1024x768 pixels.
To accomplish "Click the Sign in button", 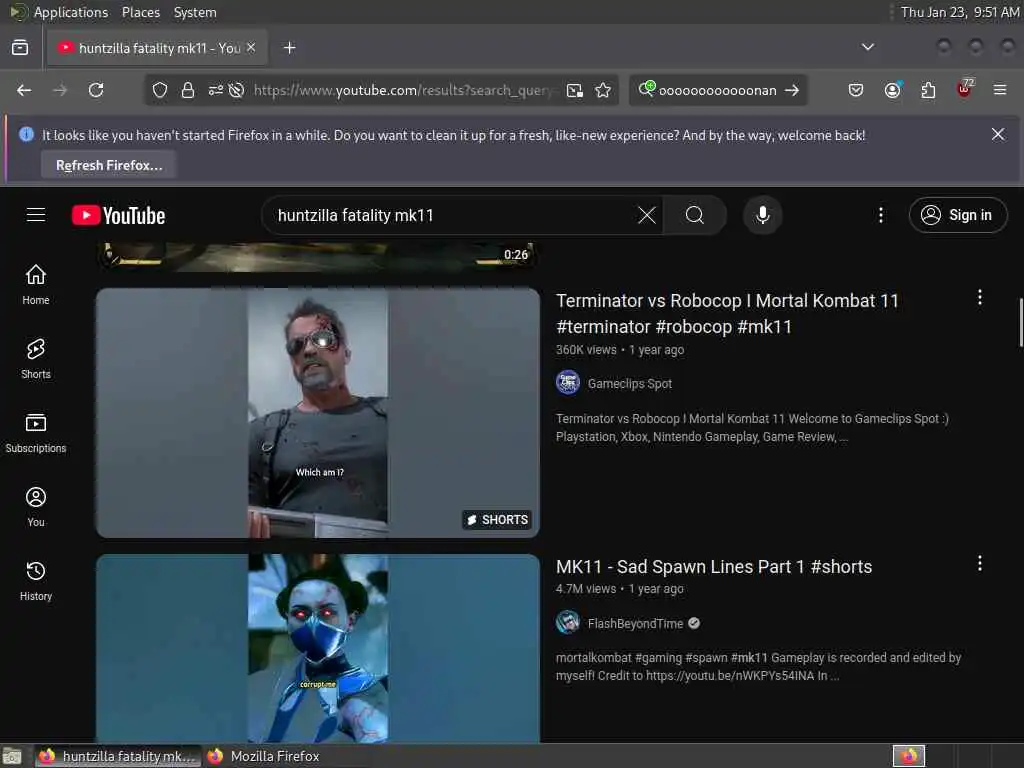I will (x=957, y=215).
